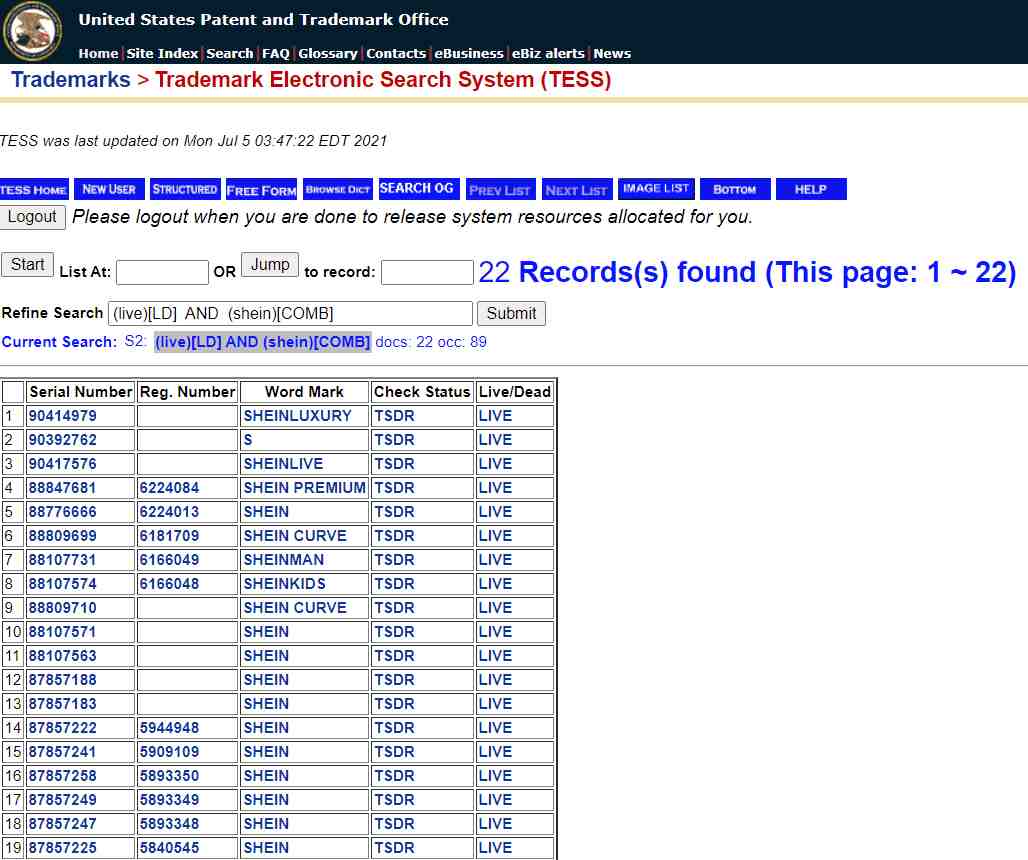Click LIVE in row 13
The height and width of the screenshot is (860, 1028).
pyautogui.click(x=495, y=704)
